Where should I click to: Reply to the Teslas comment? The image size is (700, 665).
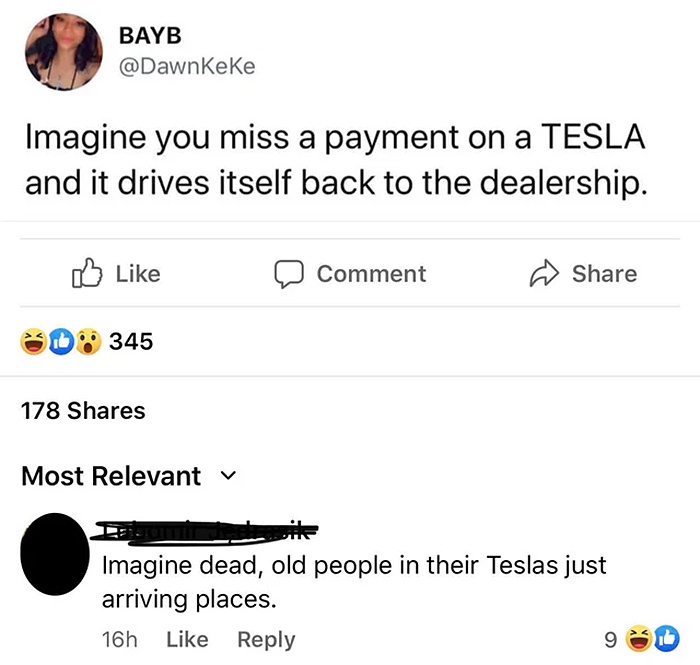click(x=266, y=640)
